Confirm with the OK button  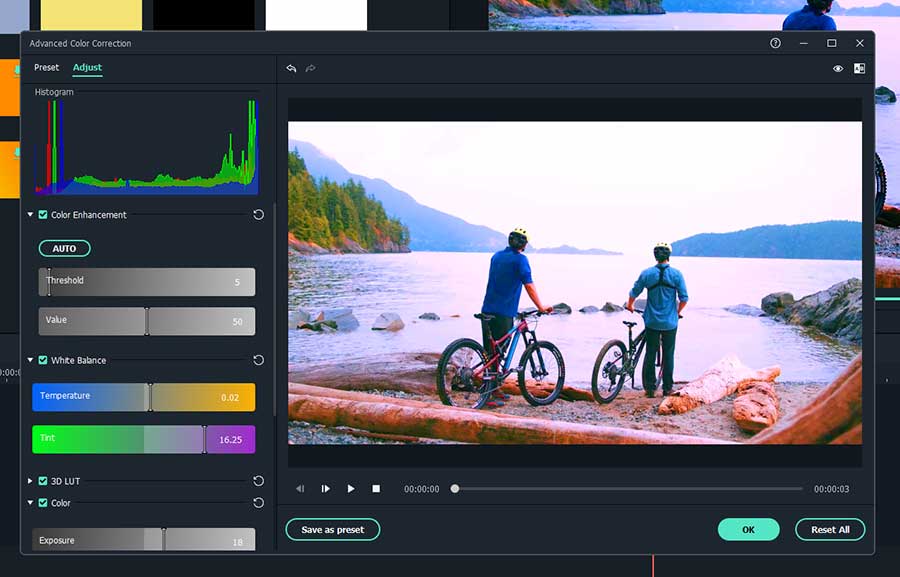[748, 529]
